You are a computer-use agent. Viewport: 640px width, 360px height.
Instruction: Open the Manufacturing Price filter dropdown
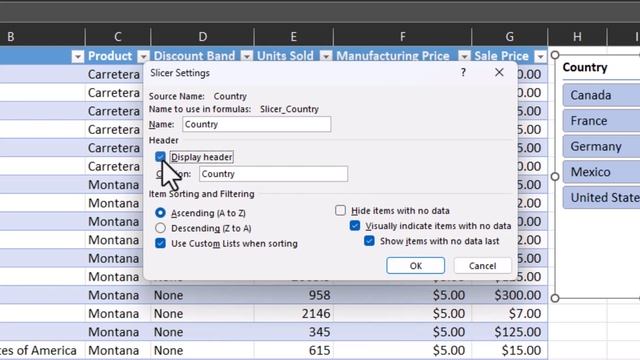click(464, 56)
